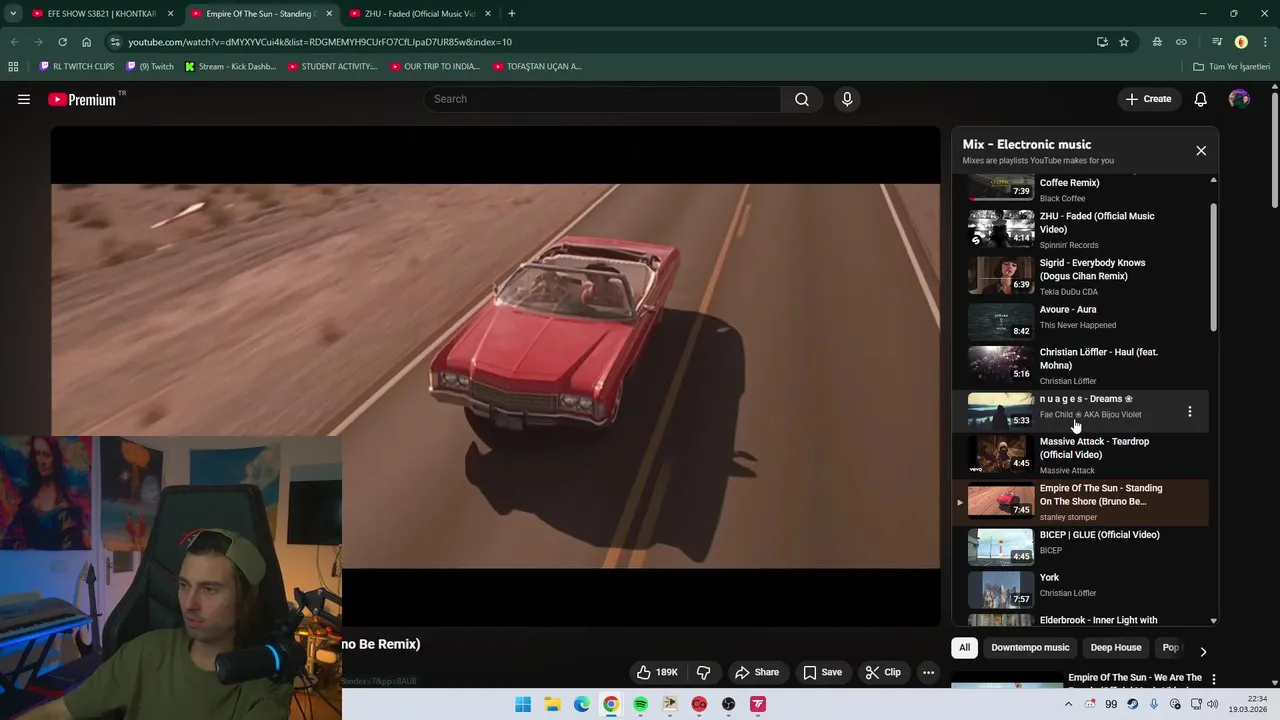Open more actions ellipsis below video
Viewport: 1280px width, 720px height.
click(x=928, y=672)
